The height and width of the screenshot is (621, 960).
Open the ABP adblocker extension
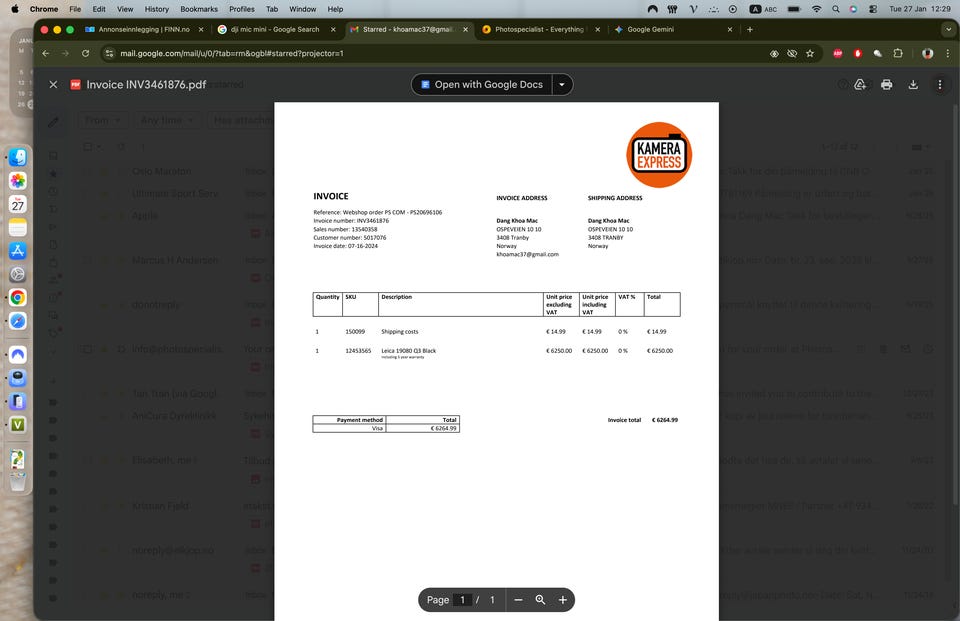838,53
